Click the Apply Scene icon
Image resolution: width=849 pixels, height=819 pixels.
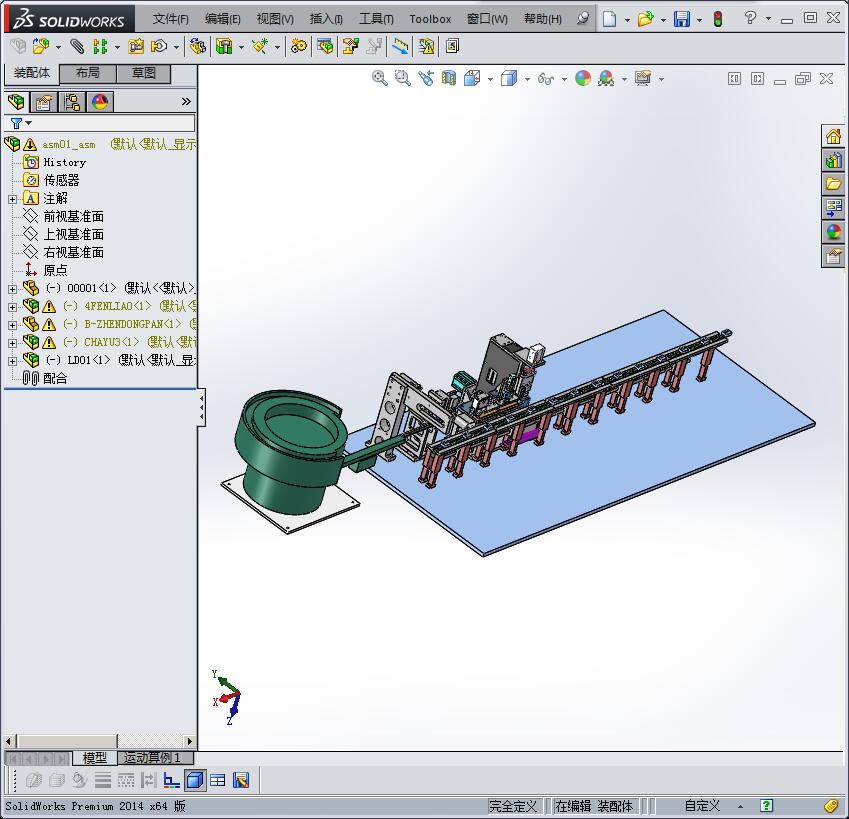[606, 78]
